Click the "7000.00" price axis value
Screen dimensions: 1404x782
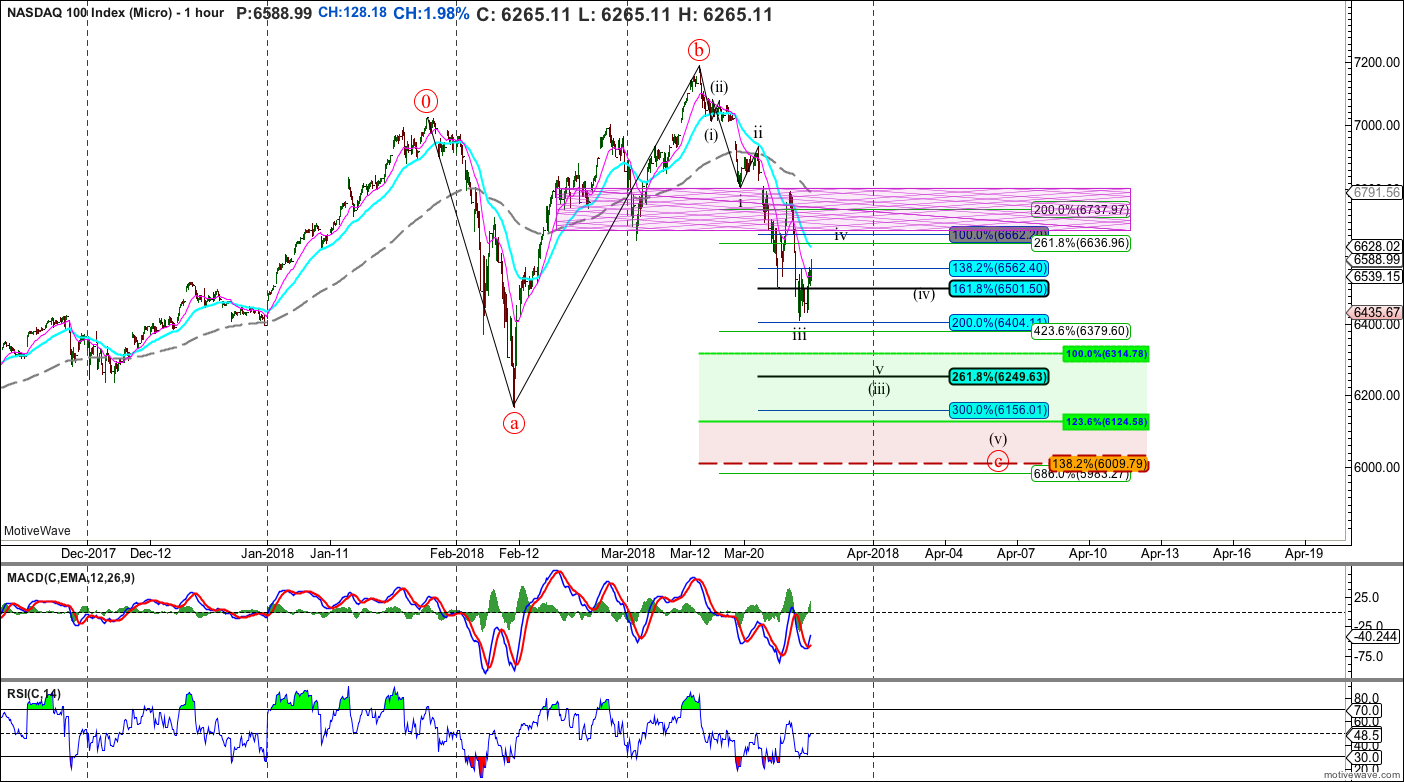pyautogui.click(x=1375, y=125)
